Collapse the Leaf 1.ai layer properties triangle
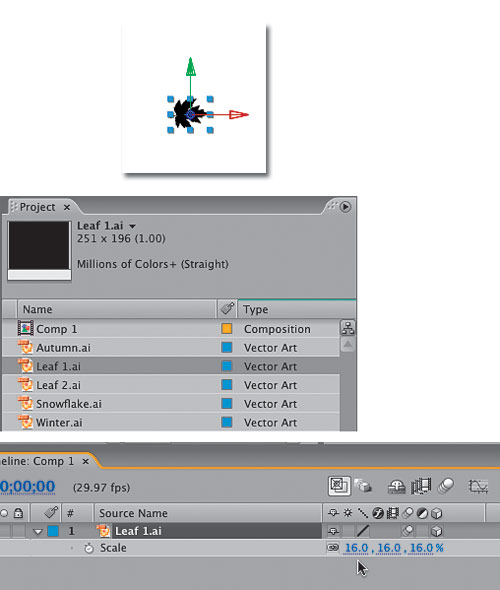The width and height of the screenshot is (500, 590). tap(37, 532)
